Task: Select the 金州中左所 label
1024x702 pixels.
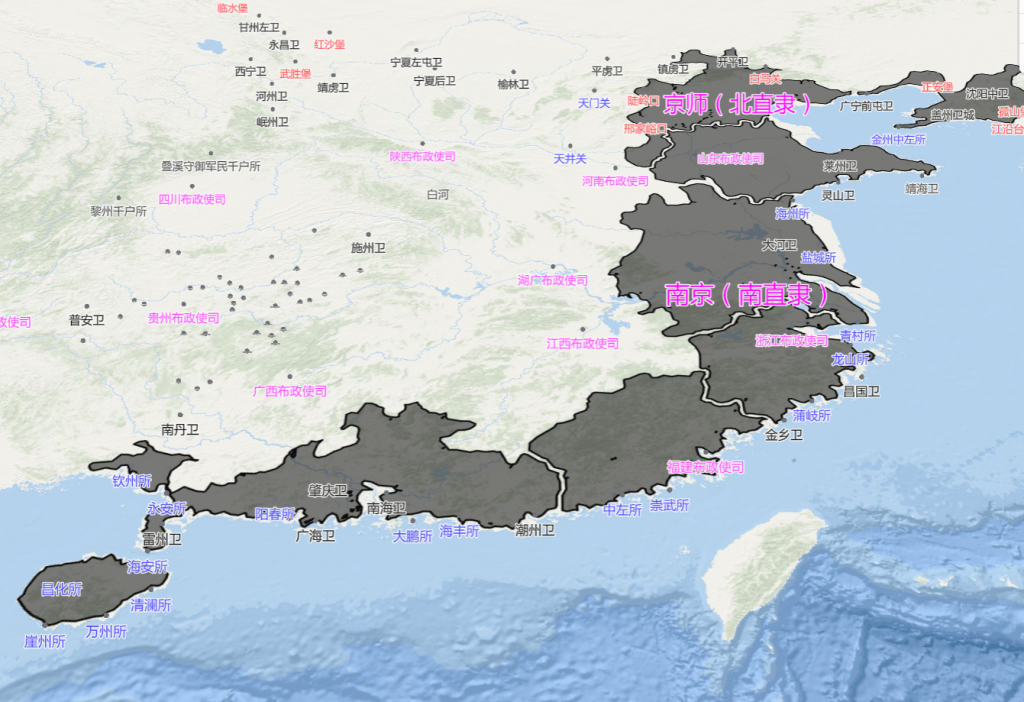Action: pos(899,140)
